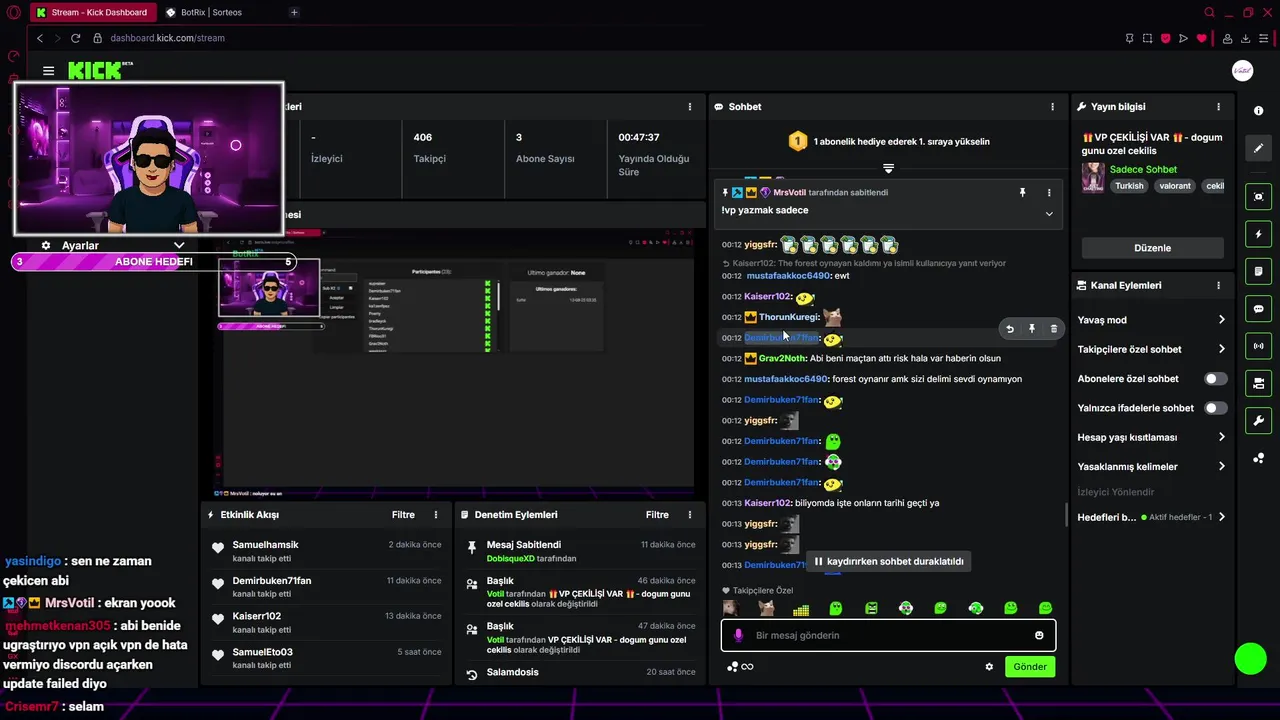Collapse the chat leaderboard arrow below banner

click(888, 167)
